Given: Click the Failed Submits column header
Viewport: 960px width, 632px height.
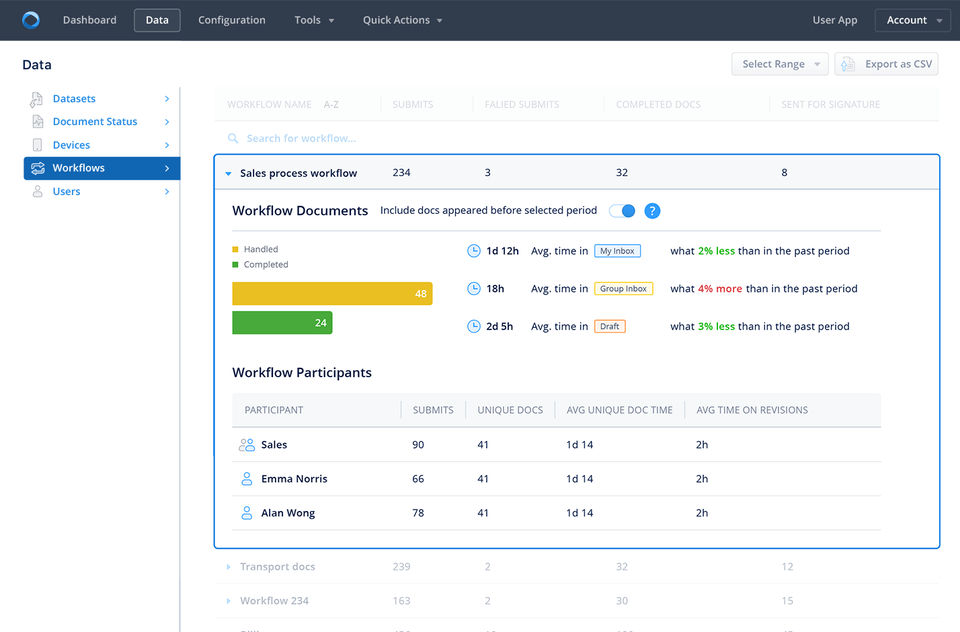Looking at the screenshot, I should tap(522, 105).
